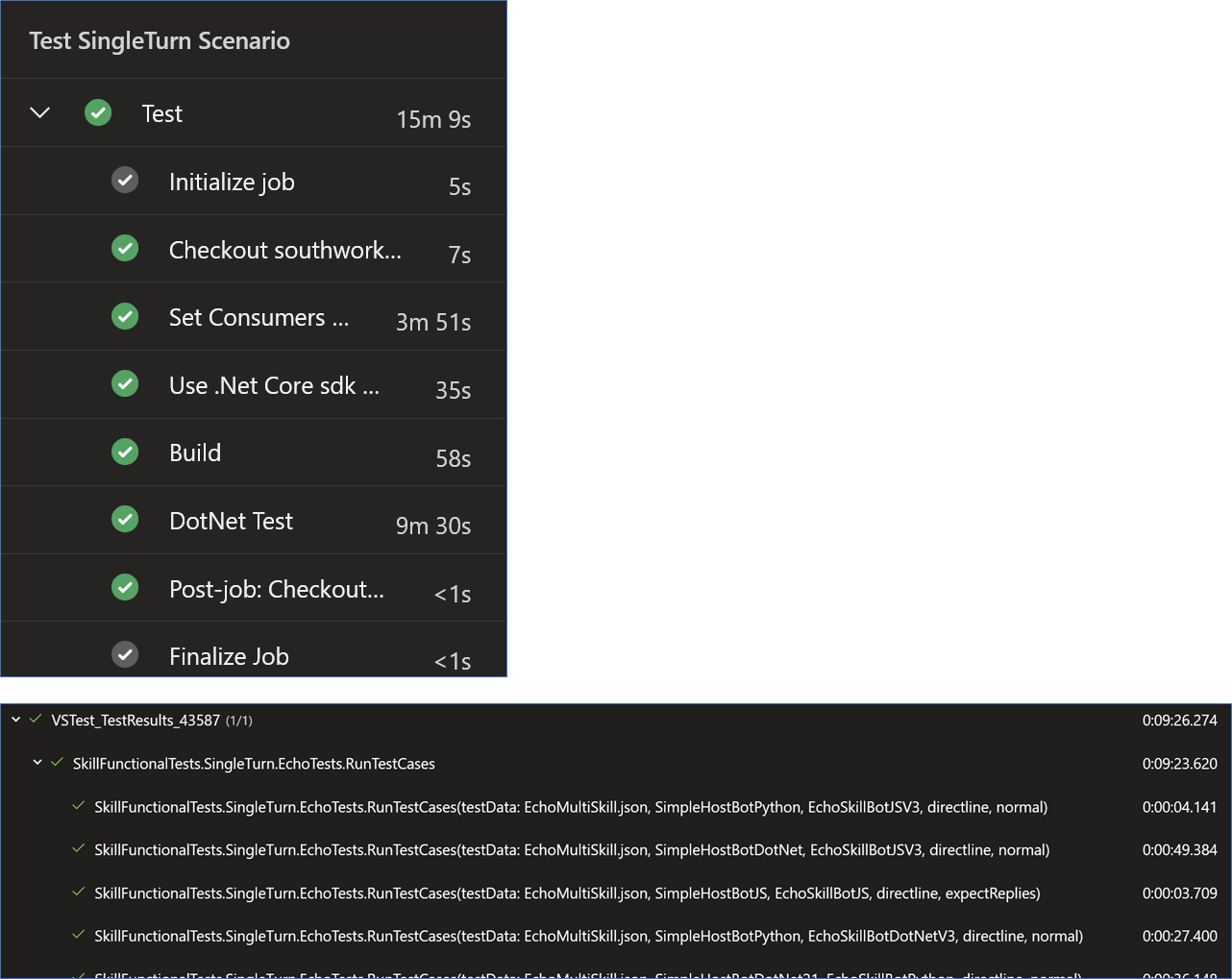Select the SimpleHostBotJS expectReplies test case
Screen dimensions: 1232x979
[567, 893]
